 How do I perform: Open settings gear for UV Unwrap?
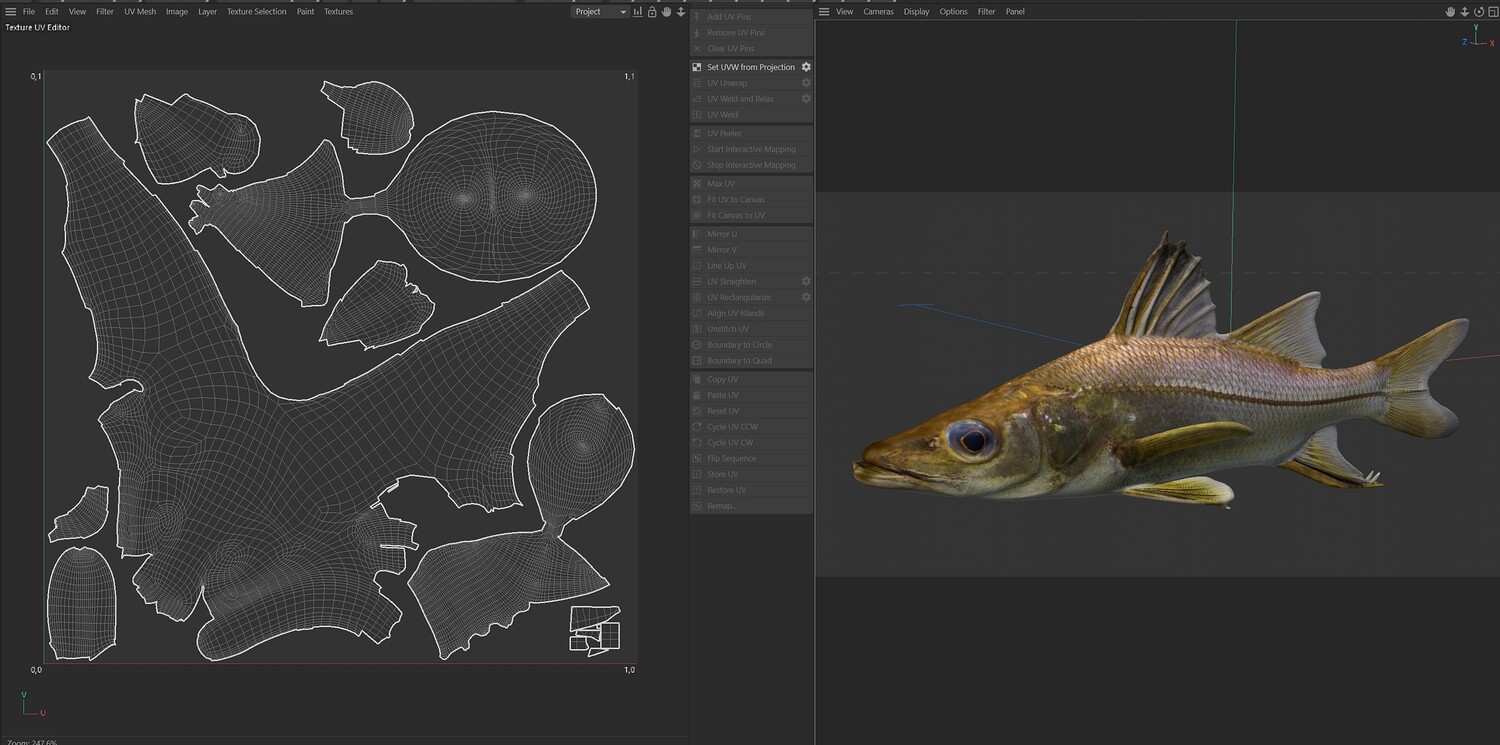click(806, 83)
